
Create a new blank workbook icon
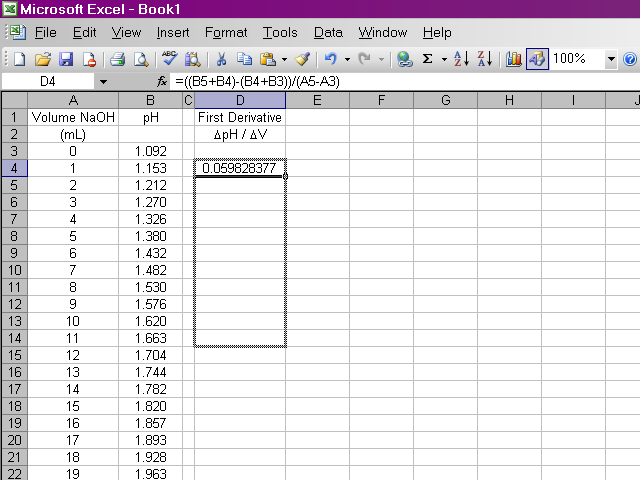19,60
